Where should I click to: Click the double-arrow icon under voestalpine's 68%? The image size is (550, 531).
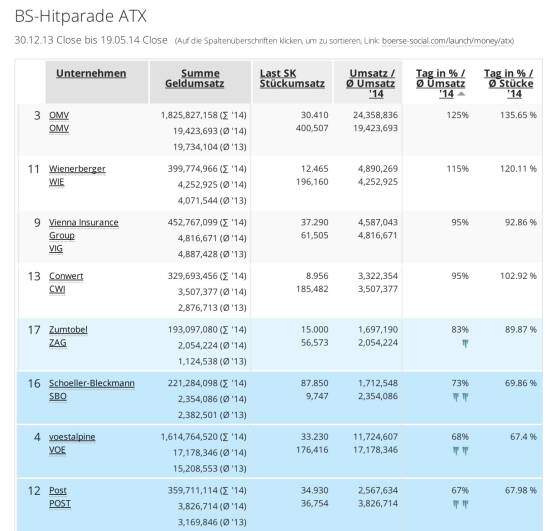460,451
